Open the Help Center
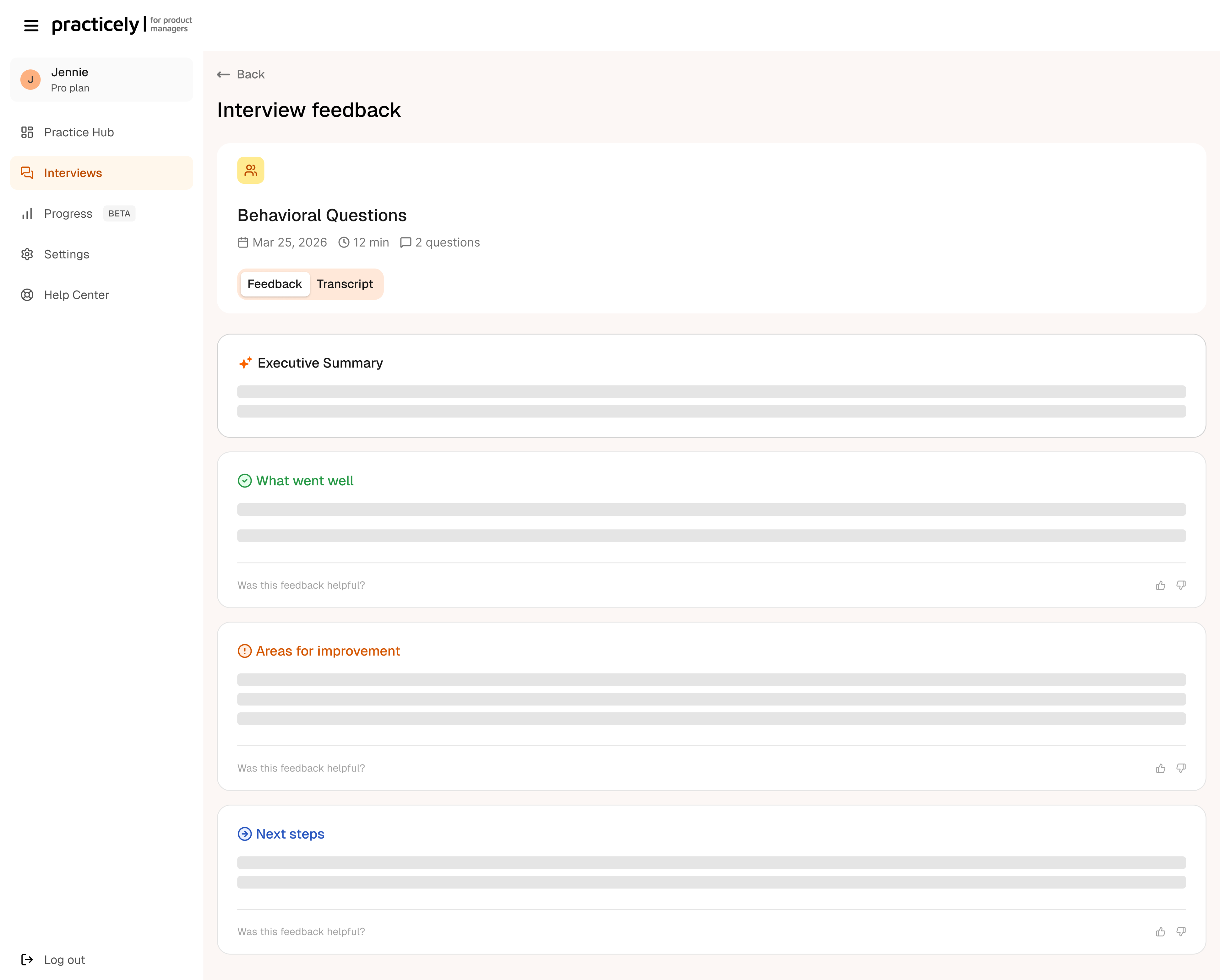The image size is (1220, 980). click(x=76, y=295)
